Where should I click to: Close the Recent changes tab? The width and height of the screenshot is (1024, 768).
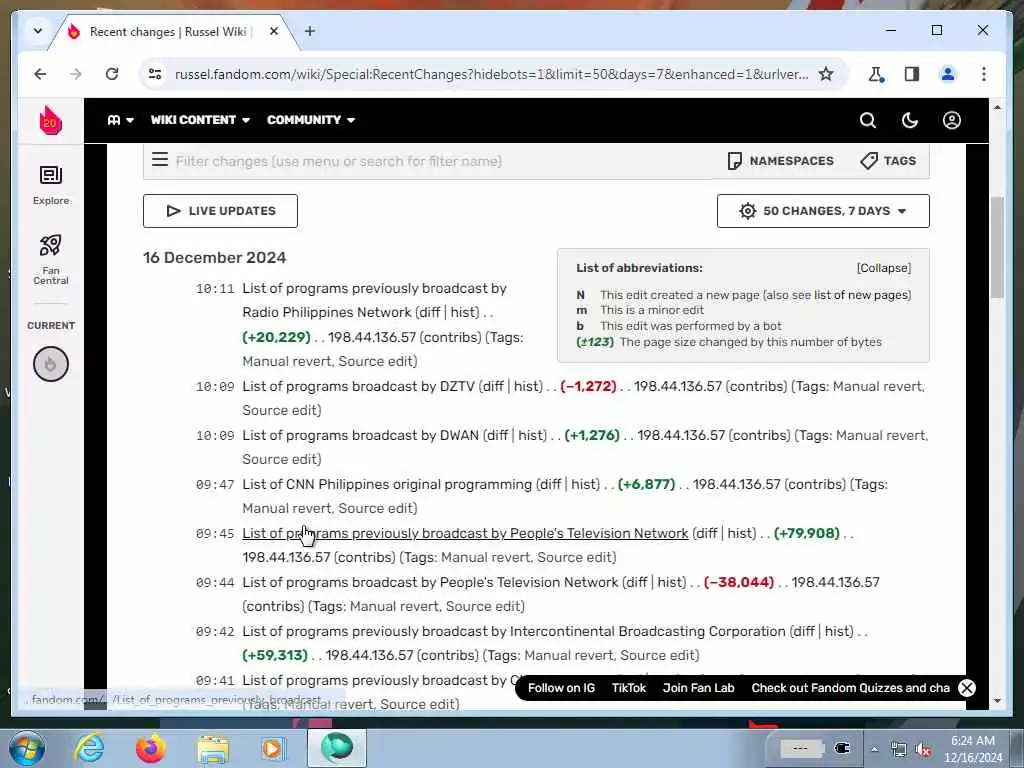click(x=274, y=31)
